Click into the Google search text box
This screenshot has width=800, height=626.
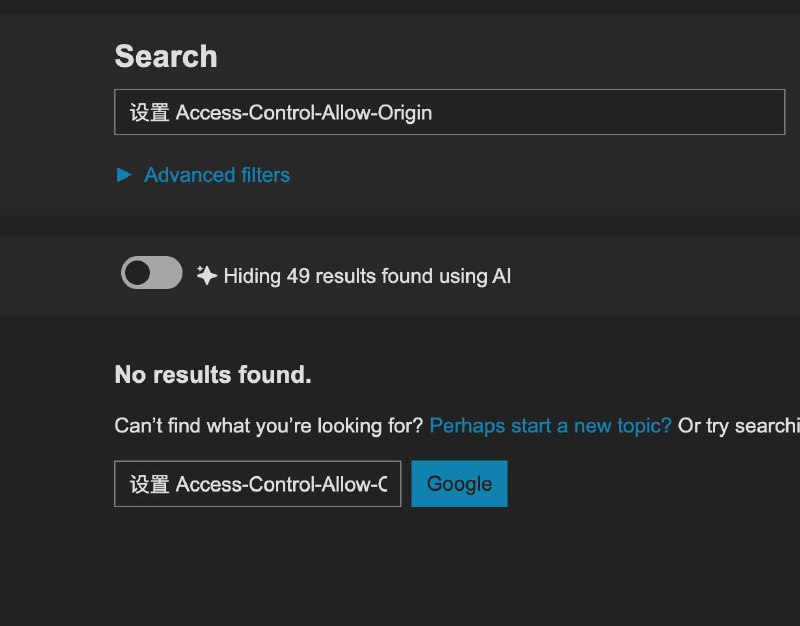257,484
